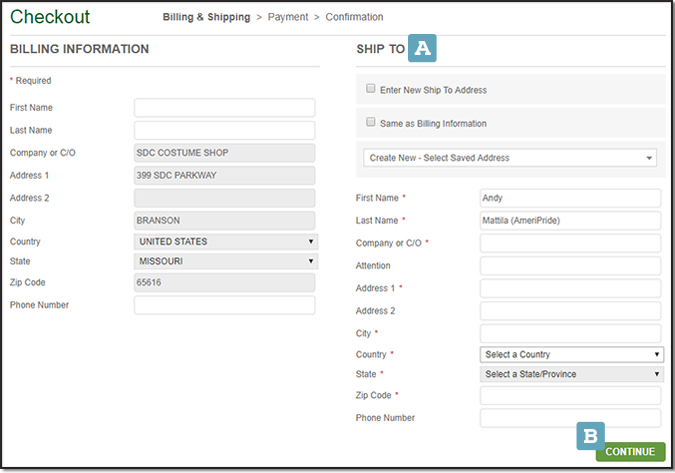The width and height of the screenshot is (675, 473).
Task: Expand billing State dropdown showing Missouri
Action: click(225, 261)
